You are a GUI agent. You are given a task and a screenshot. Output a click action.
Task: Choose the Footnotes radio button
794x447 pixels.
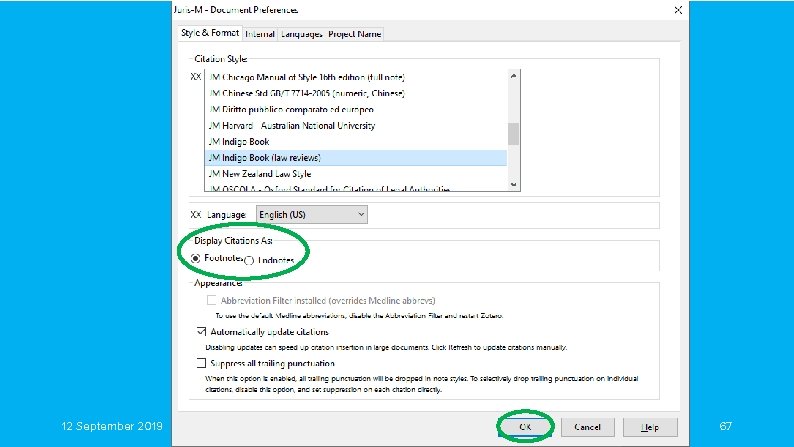pyautogui.click(x=195, y=258)
